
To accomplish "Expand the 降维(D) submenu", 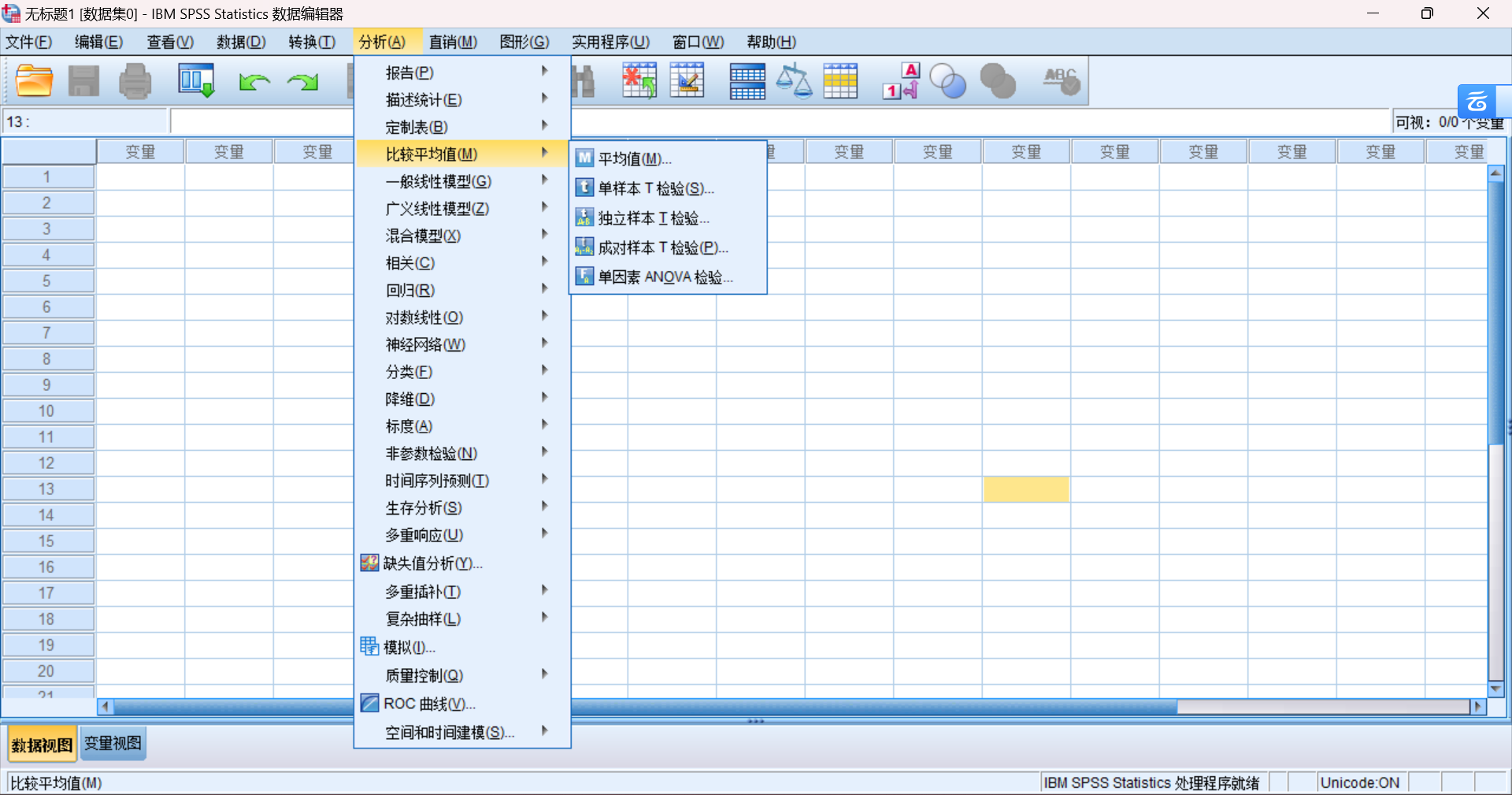I will (x=463, y=399).
